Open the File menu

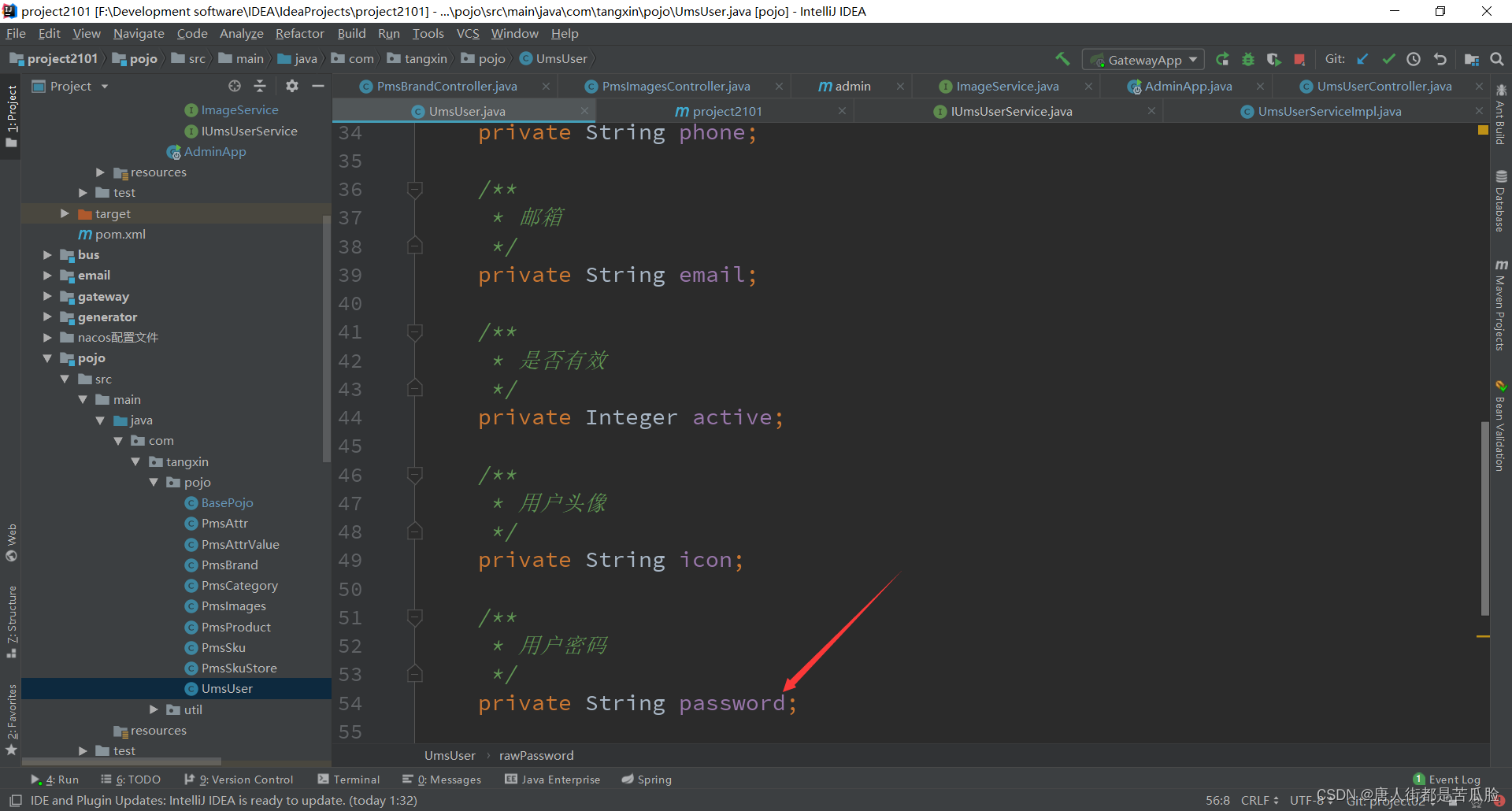16,33
